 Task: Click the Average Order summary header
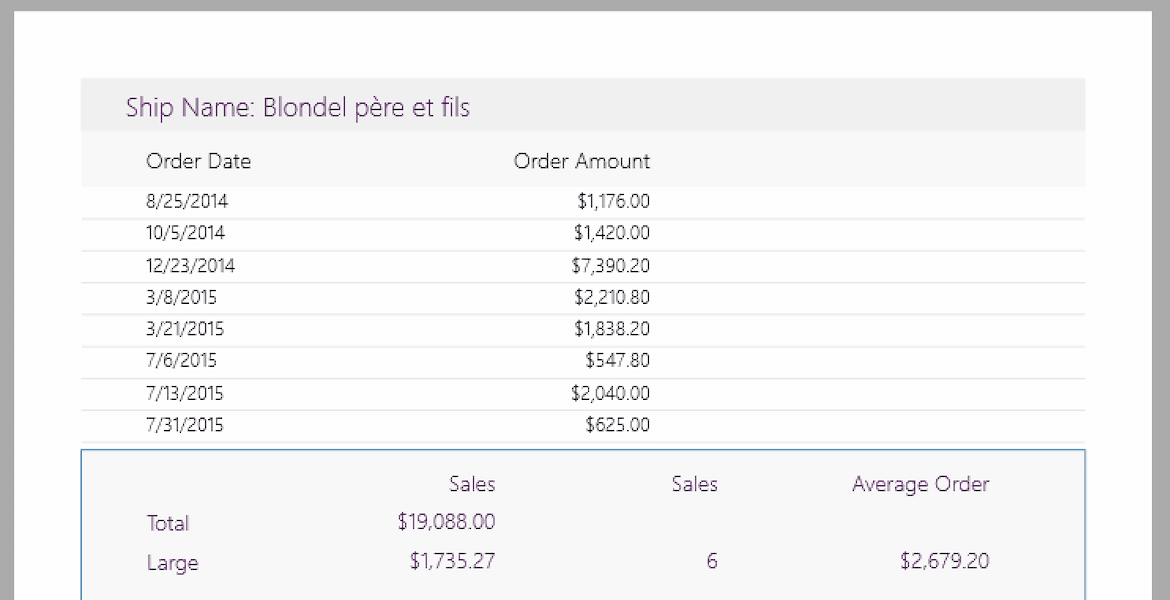pyautogui.click(x=920, y=485)
